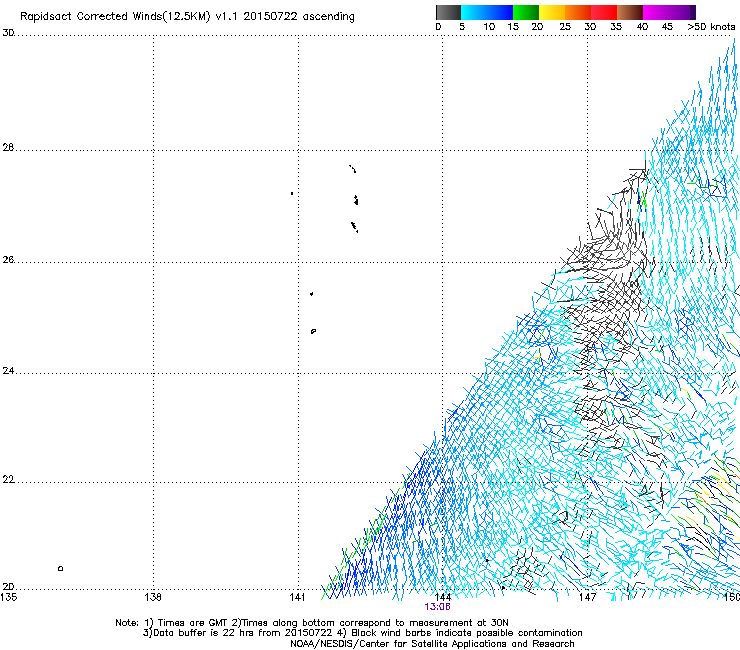Select the brown 35-40 knots color swatch
Image resolution: width=740 pixels, height=650 pixels.
[x=630, y=12]
